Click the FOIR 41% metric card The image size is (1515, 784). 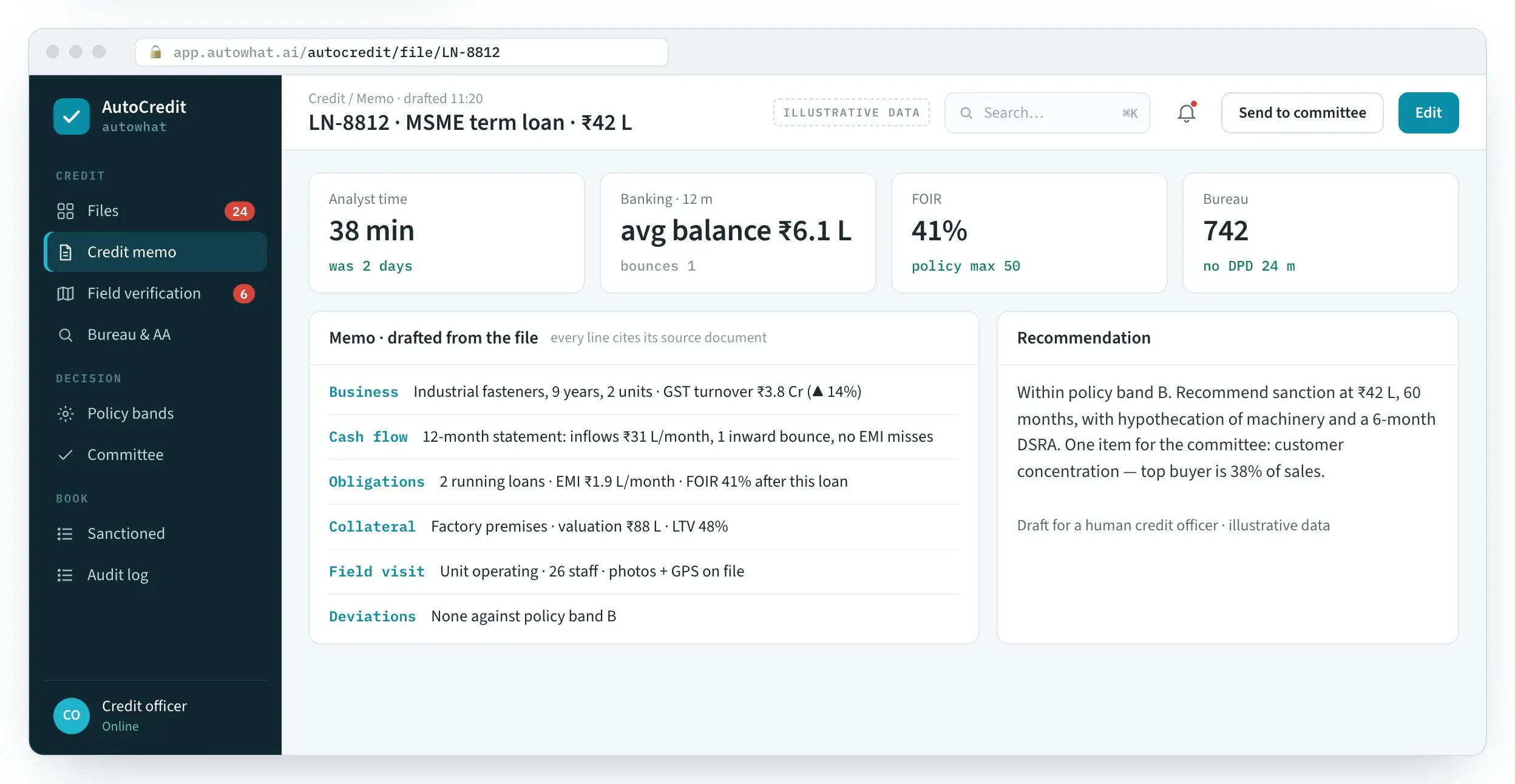pyautogui.click(x=1029, y=233)
